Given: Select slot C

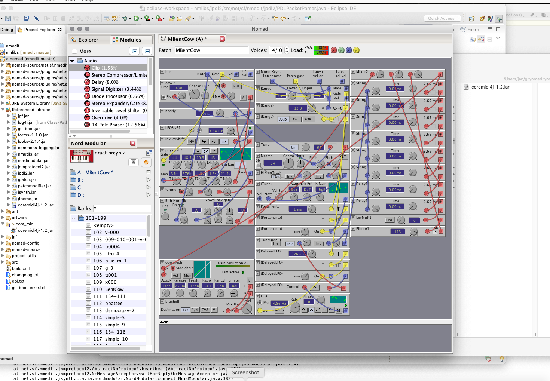Looking at the screenshot, I should click(74, 187).
